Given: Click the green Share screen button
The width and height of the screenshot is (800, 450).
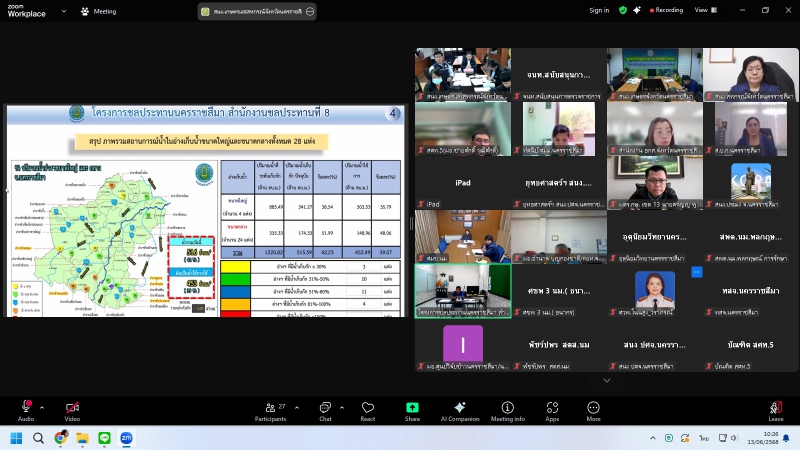Looking at the screenshot, I should (412, 408).
